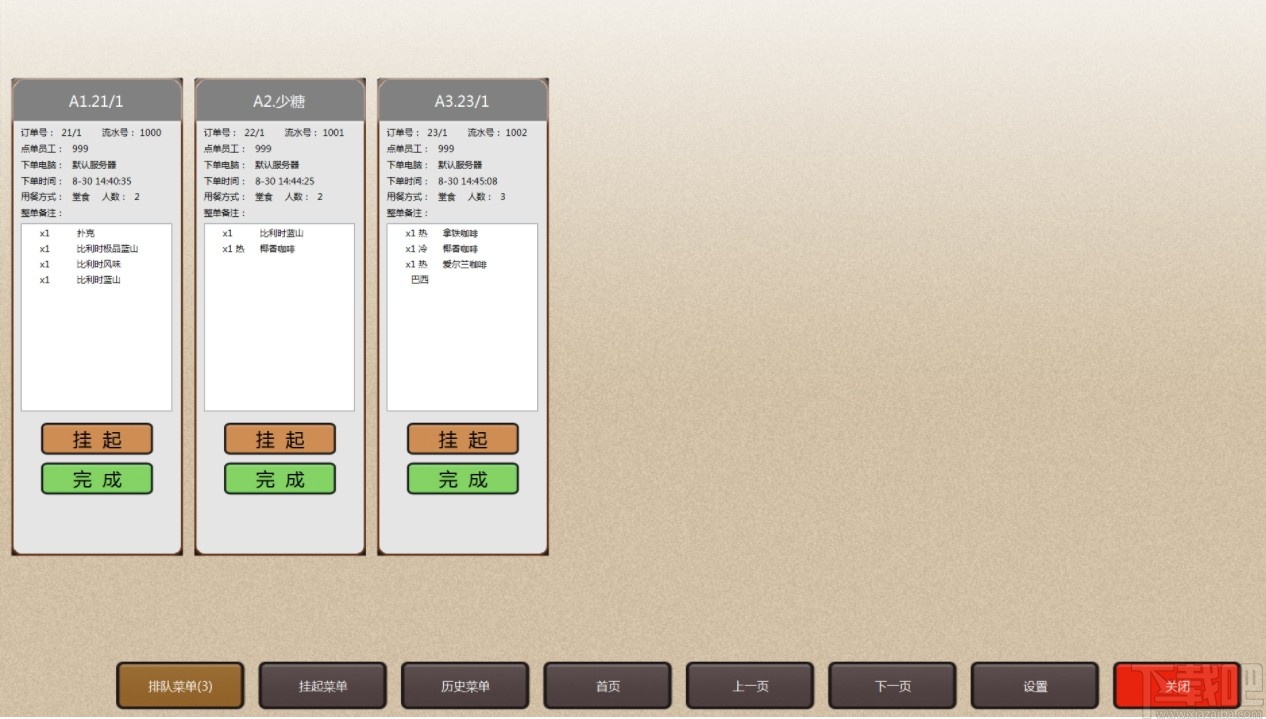Mark order A3.23/1 as 完成
Screen dimensions: 1266x719
tap(463, 479)
